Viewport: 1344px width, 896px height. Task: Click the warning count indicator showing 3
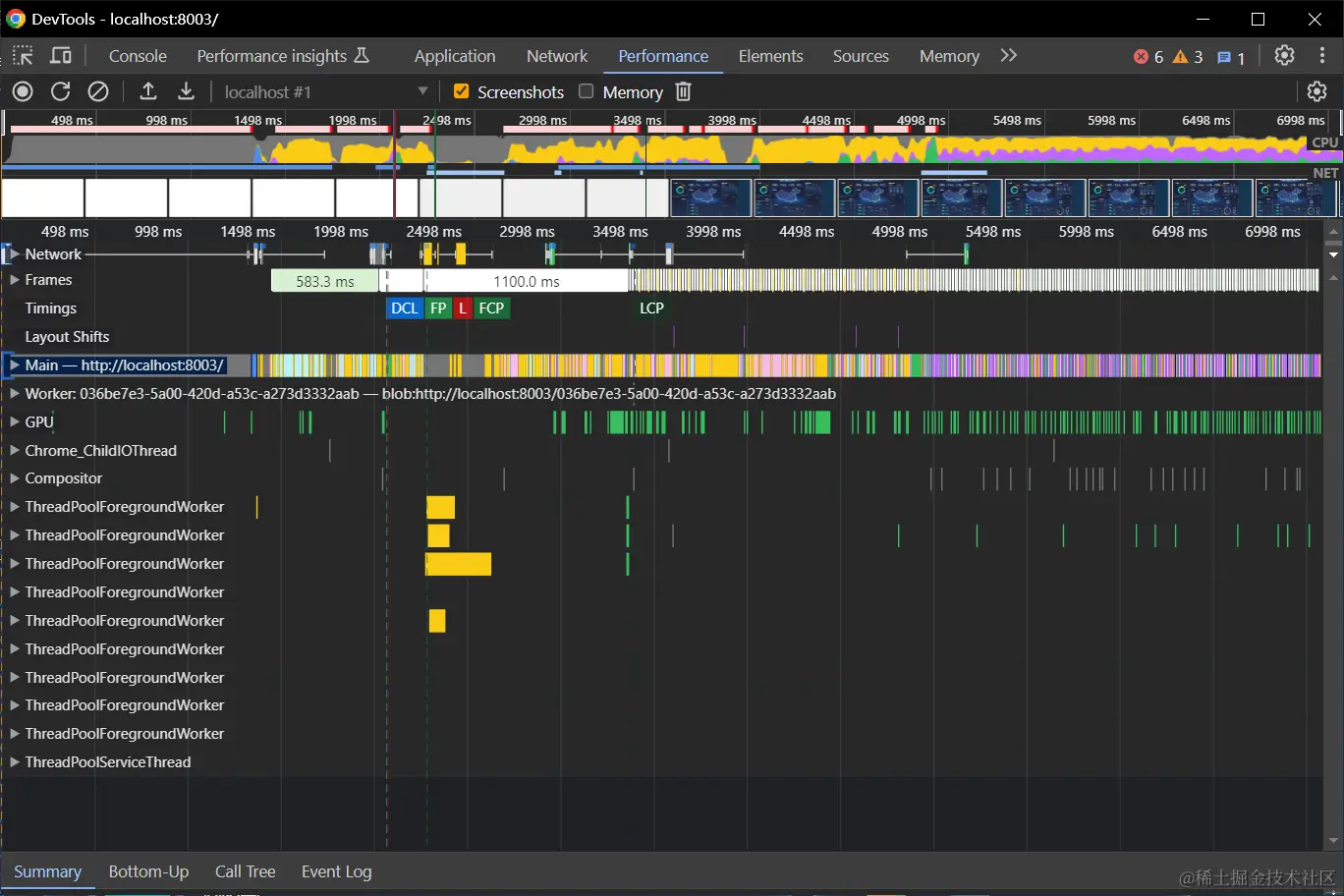click(x=1188, y=57)
